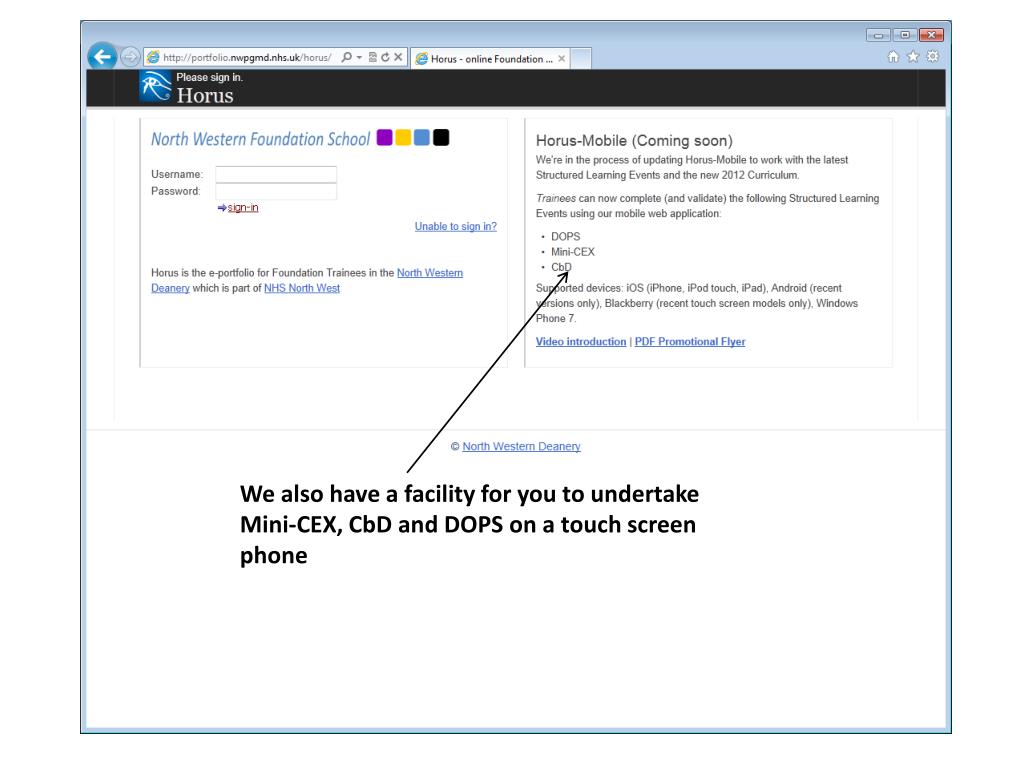This screenshot has height=768, width=1024.
Task: Open the PDF Promotional Flyer link
Action: point(690,342)
